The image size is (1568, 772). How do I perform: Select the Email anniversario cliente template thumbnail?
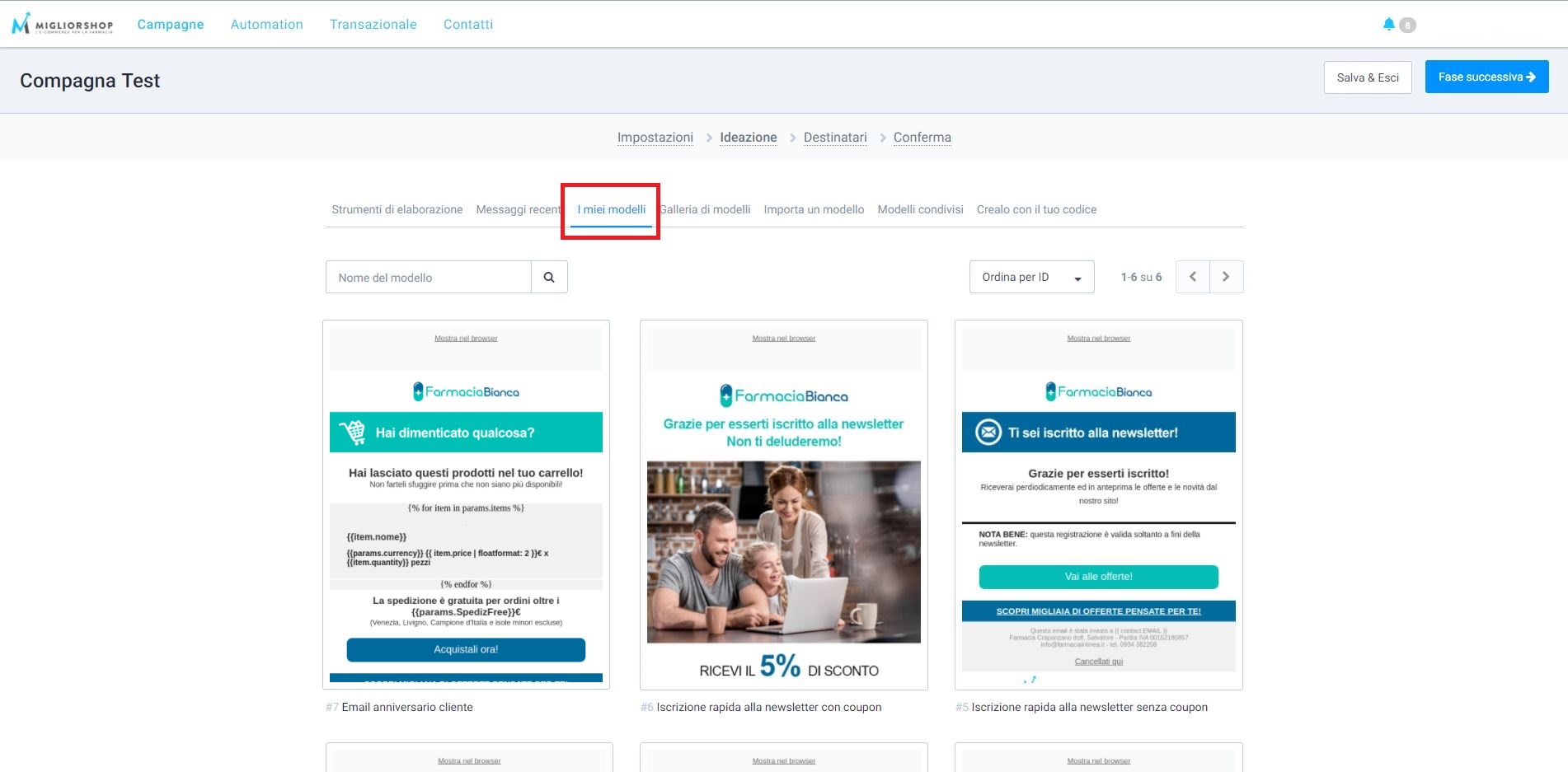click(x=466, y=504)
